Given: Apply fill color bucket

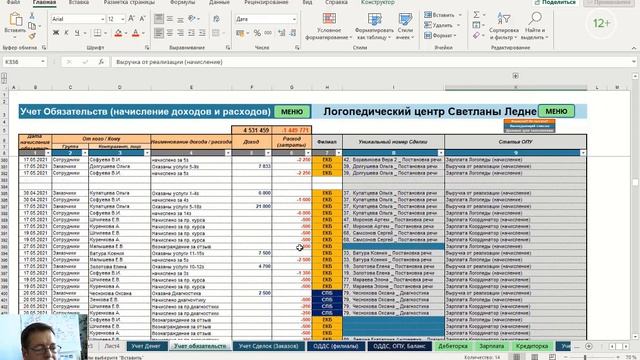Looking at the screenshot, I should 118,33.
